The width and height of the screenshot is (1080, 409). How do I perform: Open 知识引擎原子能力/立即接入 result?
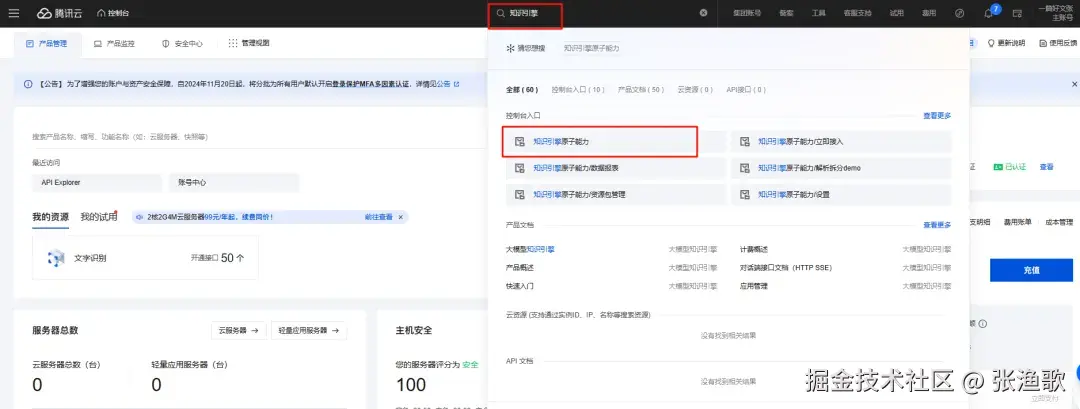click(841, 141)
